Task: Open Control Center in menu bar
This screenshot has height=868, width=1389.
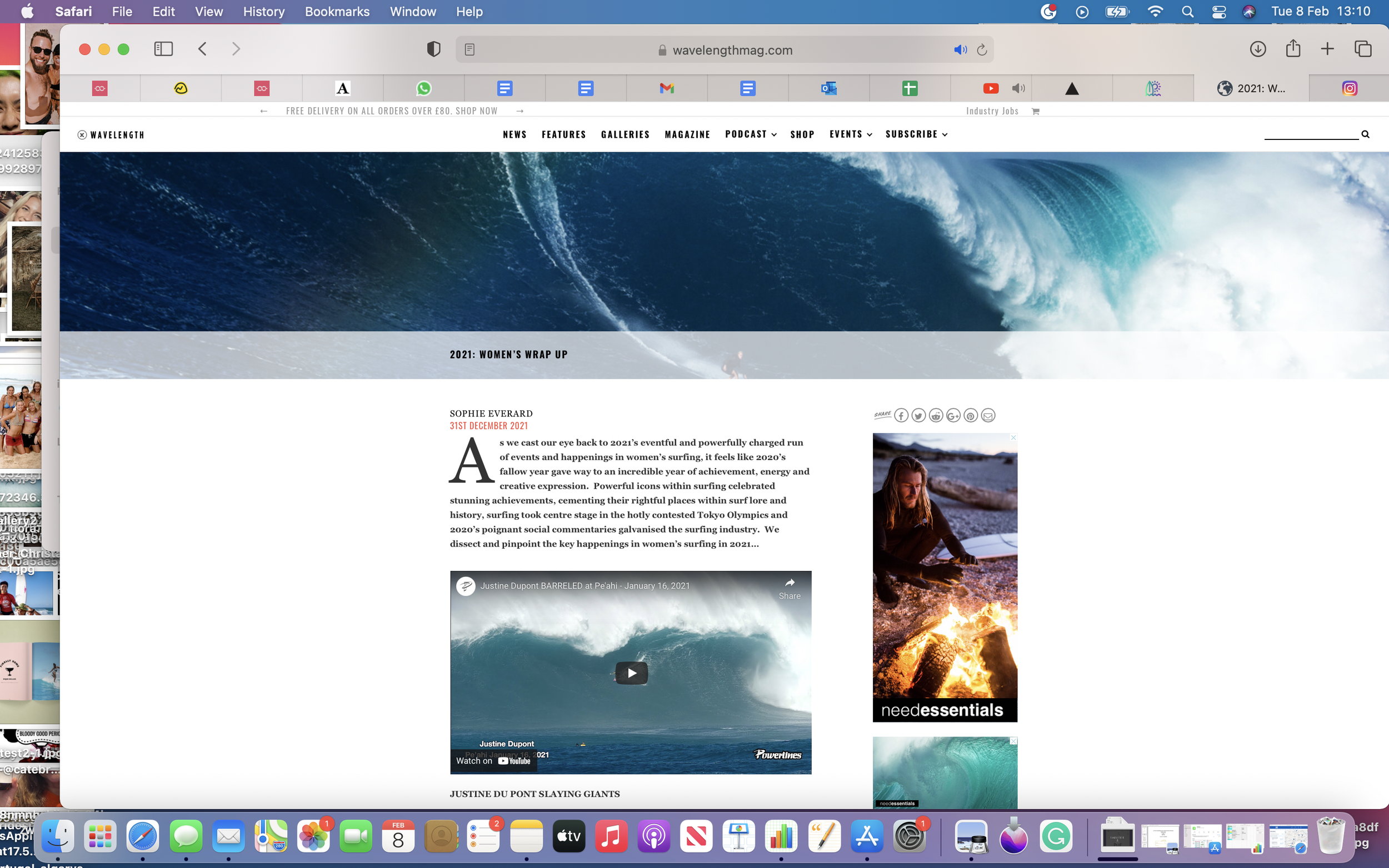Action: point(1218,12)
